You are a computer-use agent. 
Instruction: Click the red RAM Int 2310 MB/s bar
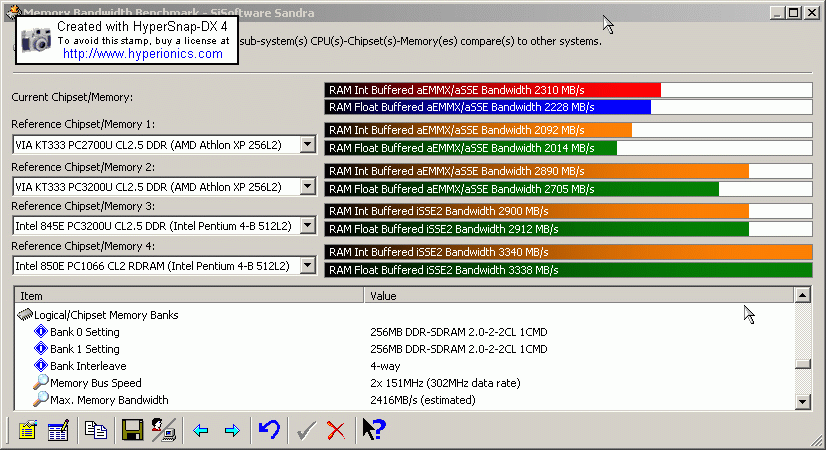click(493, 90)
